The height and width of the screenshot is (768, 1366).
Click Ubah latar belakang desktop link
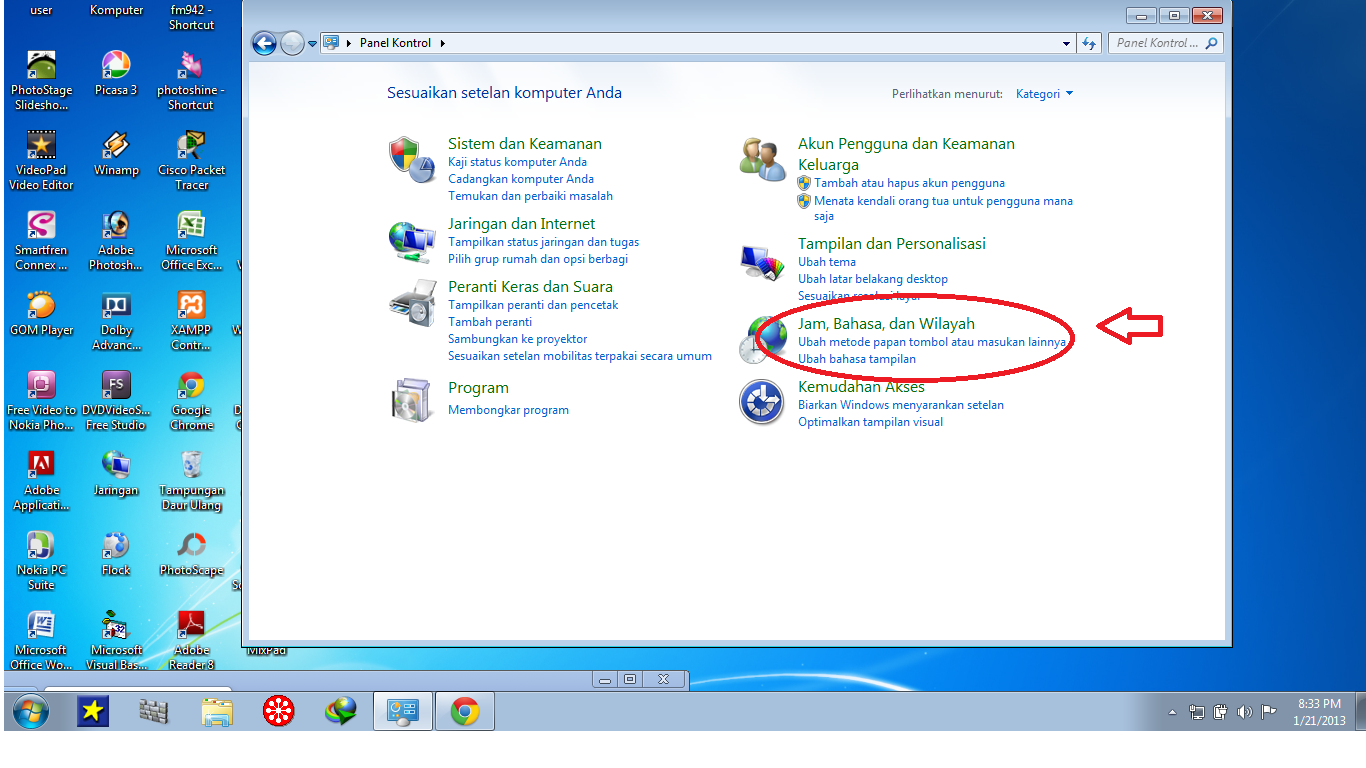873,279
